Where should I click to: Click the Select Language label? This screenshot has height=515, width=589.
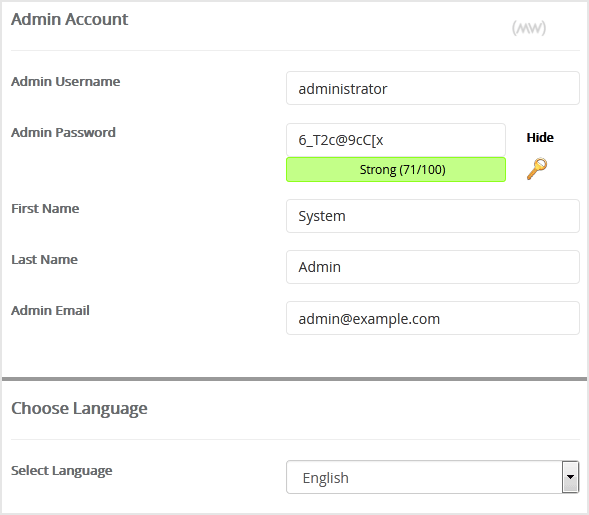click(x=62, y=471)
